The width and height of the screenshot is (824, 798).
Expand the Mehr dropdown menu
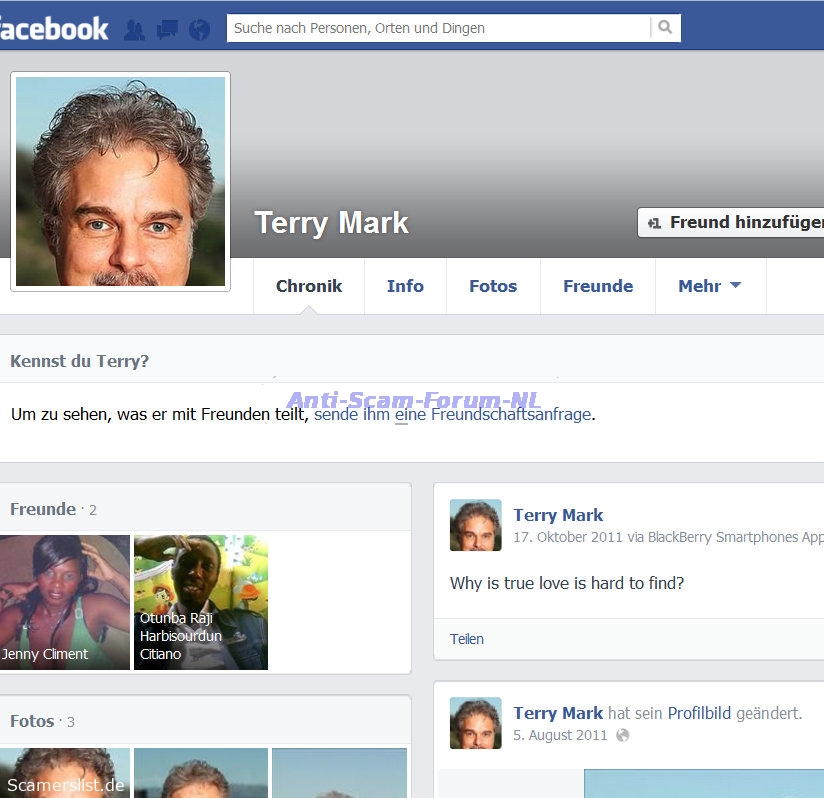(x=710, y=286)
